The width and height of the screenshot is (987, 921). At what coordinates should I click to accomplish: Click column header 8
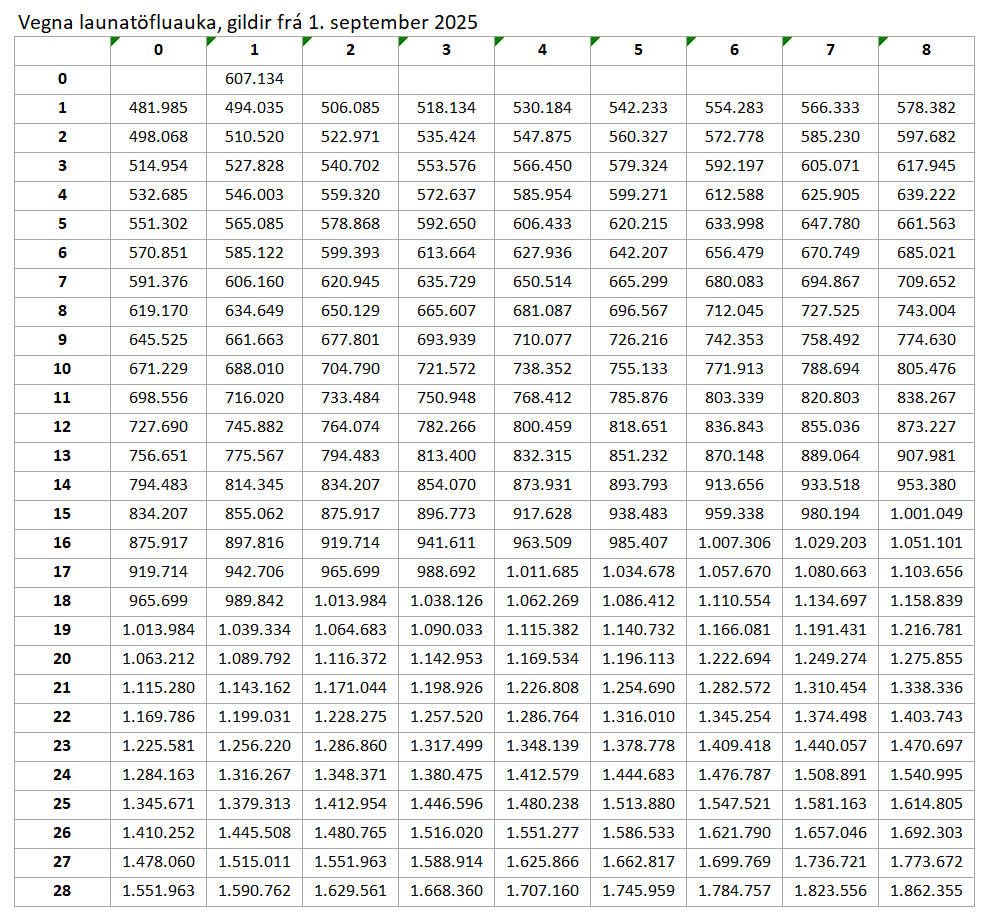pos(927,50)
